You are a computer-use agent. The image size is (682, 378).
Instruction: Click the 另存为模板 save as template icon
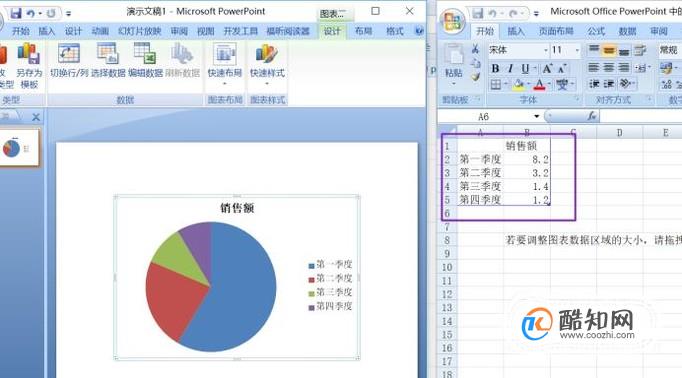click(29, 65)
